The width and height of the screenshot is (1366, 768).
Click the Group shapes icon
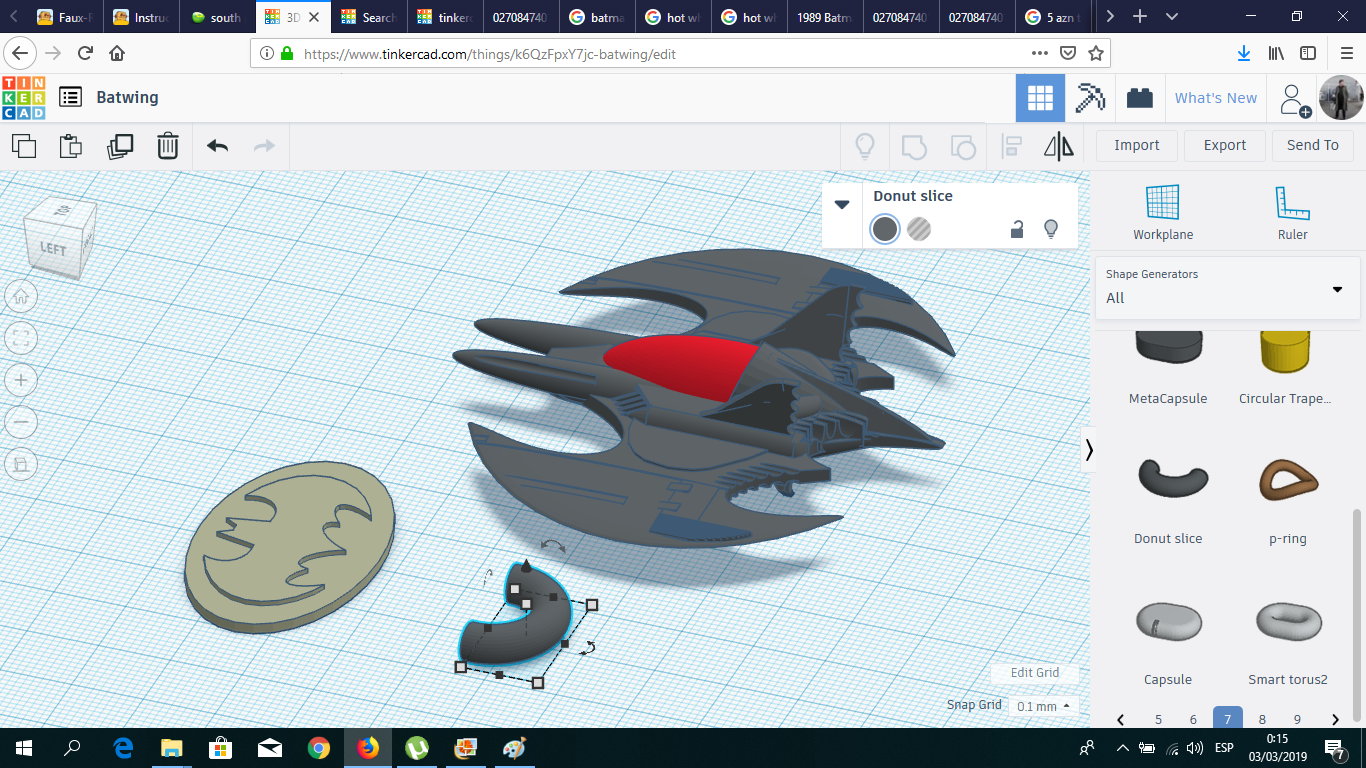coord(914,147)
